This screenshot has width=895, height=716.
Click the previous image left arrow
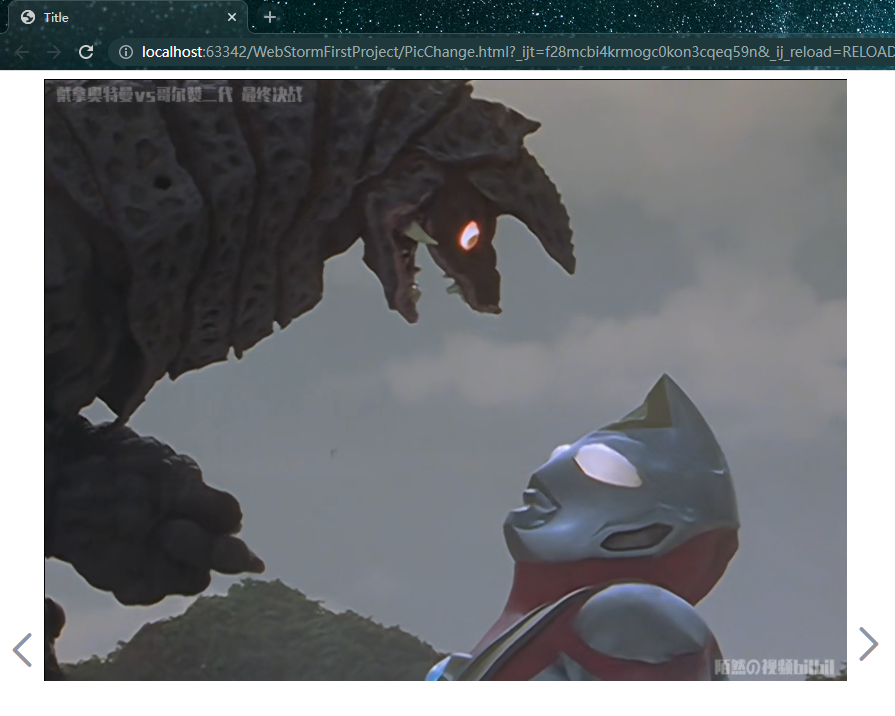pos(22,650)
